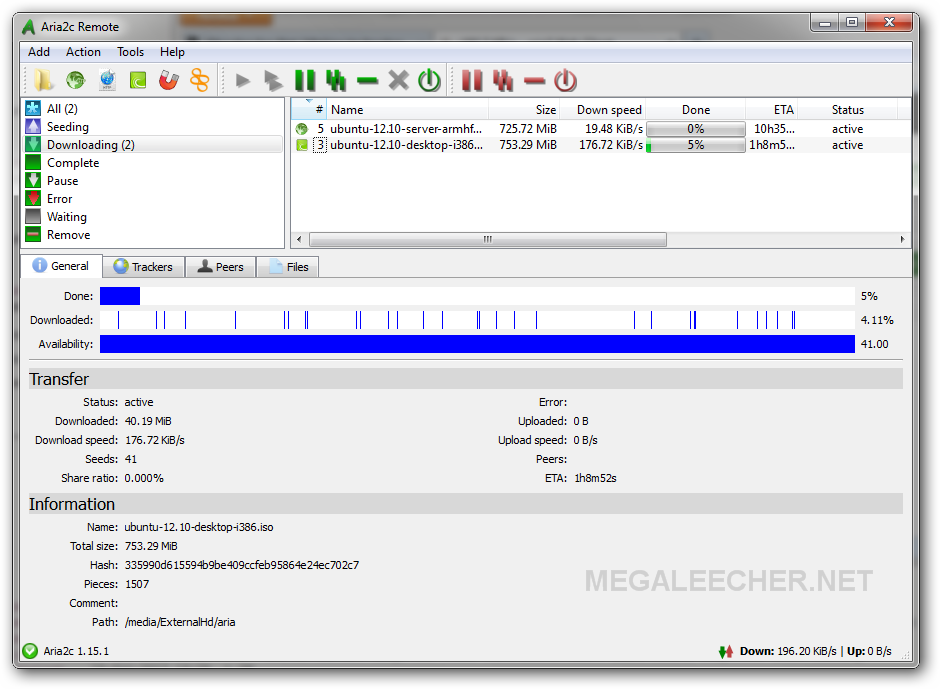Click the green globe add URI icon
940x689 pixels.
pos(76,80)
